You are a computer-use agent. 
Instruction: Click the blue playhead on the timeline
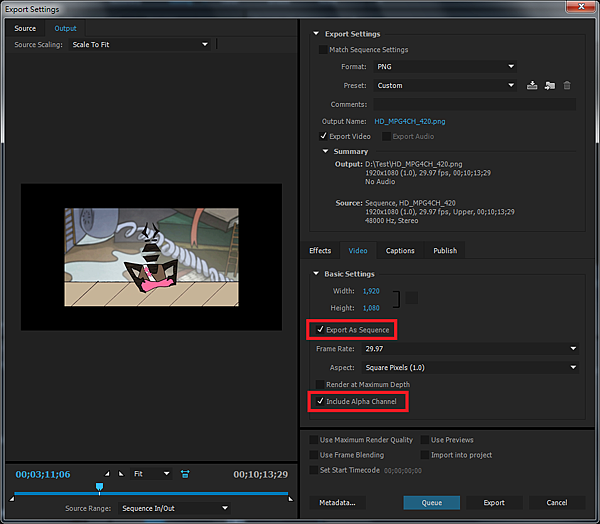pos(99,487)
